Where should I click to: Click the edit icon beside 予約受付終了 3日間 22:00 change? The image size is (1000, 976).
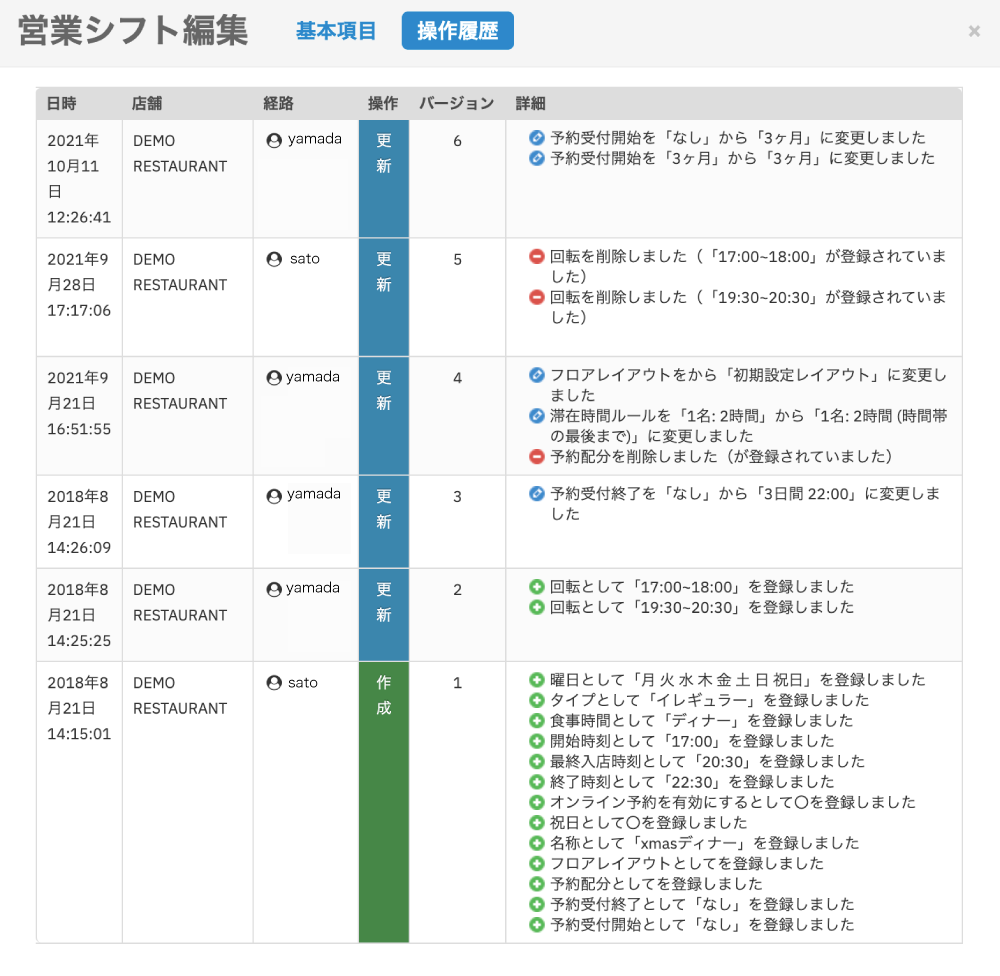pos(537,493)
